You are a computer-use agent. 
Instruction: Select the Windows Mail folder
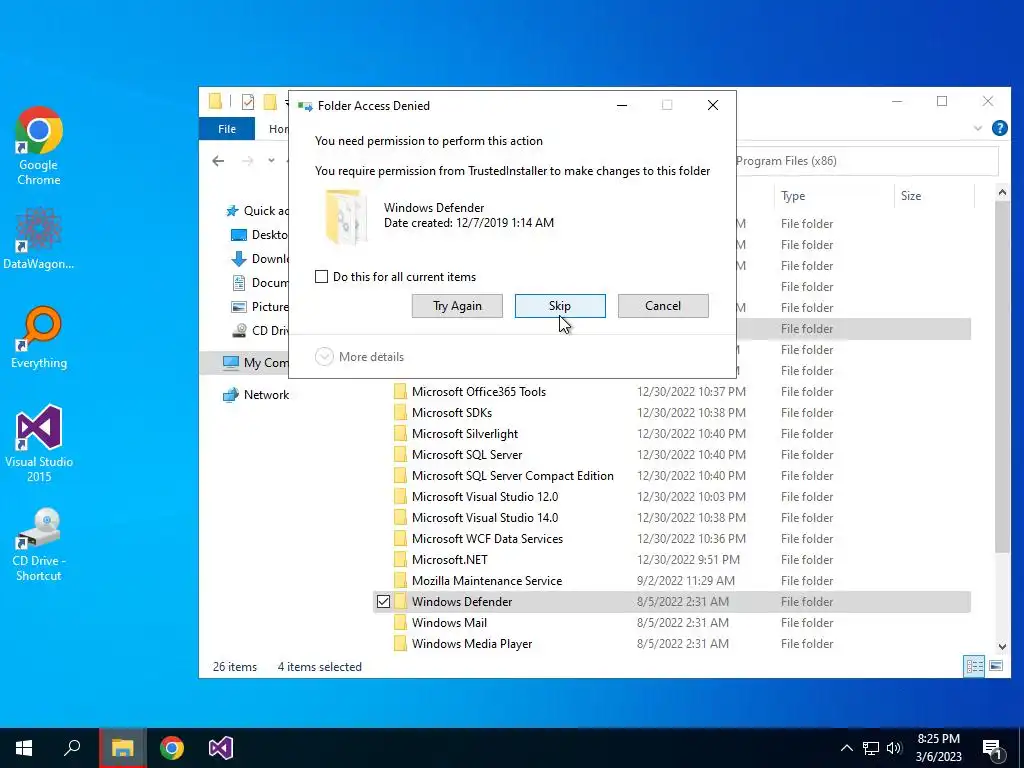449,622
